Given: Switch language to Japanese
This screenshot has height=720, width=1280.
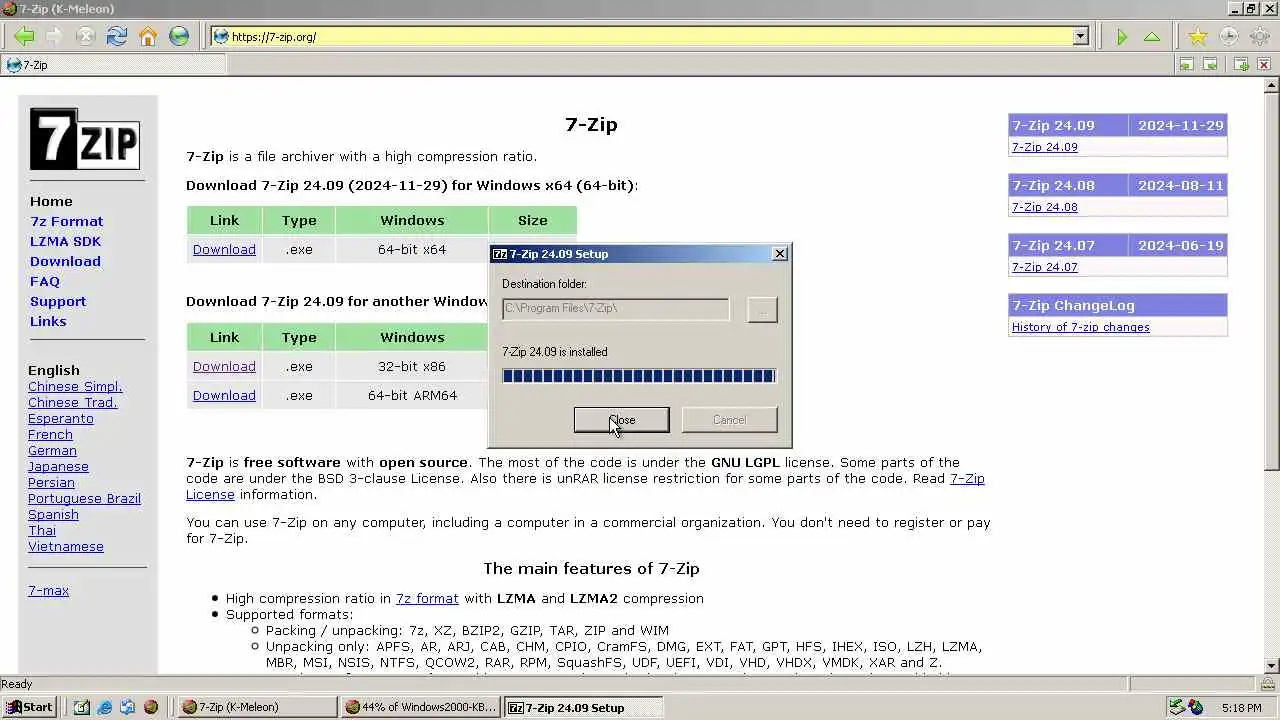Looking at the screenshot, I should point(58,466).
